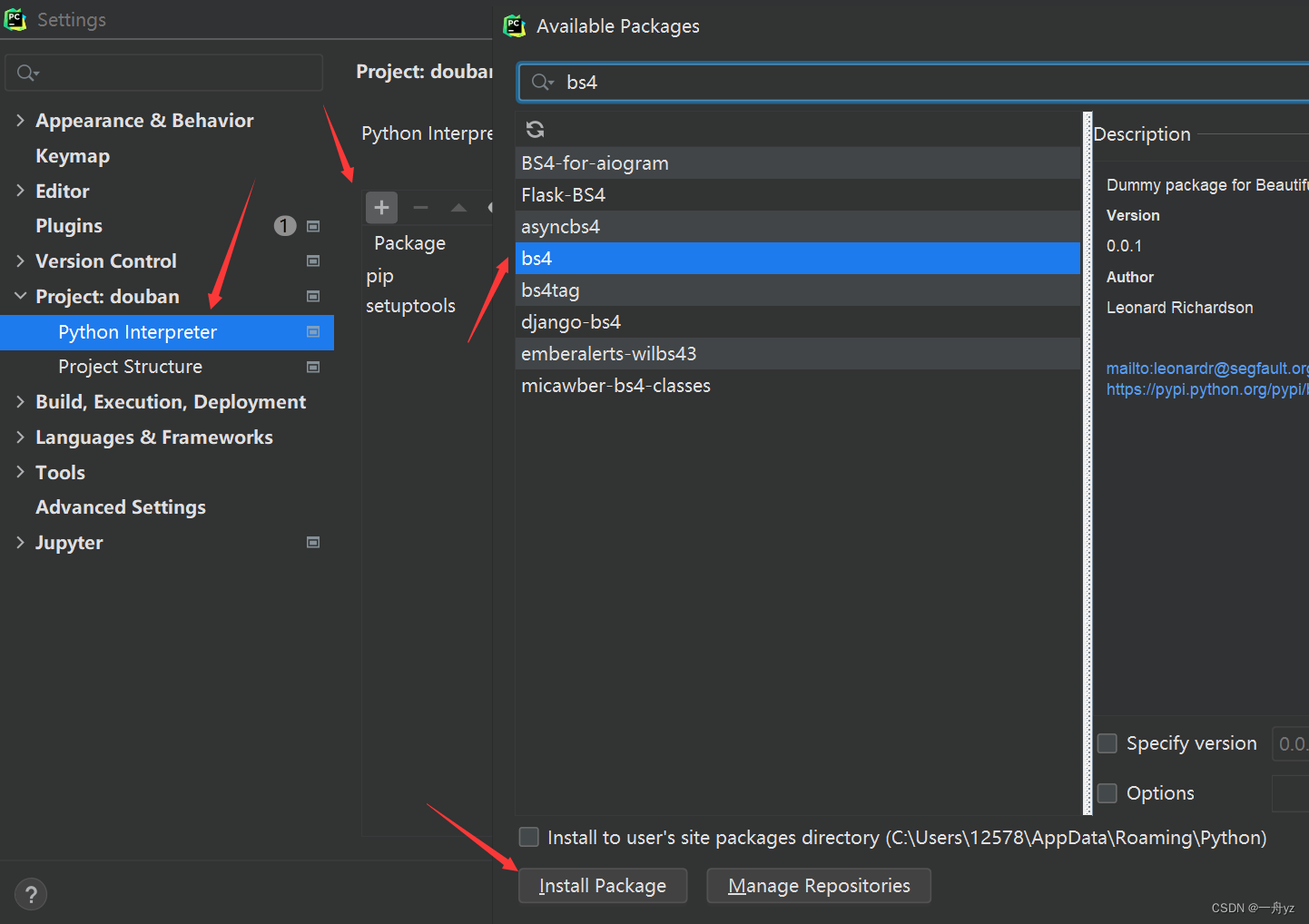This screenshot has height=924, width=1309.
Task: Open the Plugins settings page
Action: (x=69, y=226)
